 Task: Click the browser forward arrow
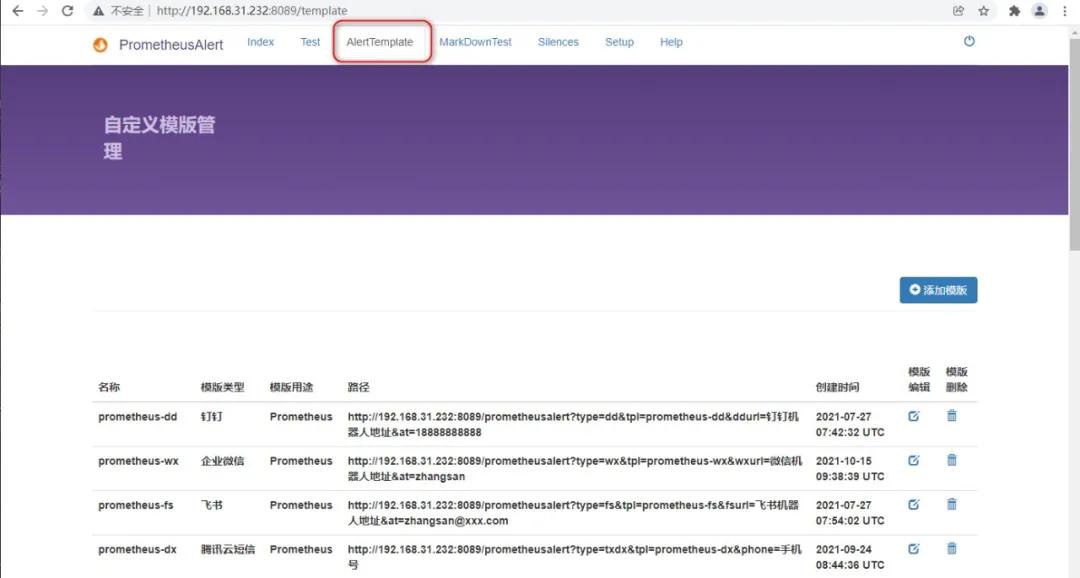pos(43,11)
